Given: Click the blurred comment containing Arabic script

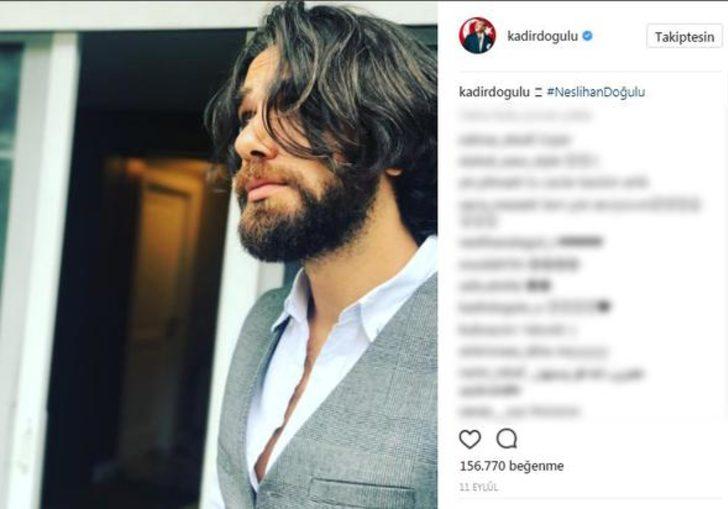Looking at the screenshot, I should [x=552, y=380].
